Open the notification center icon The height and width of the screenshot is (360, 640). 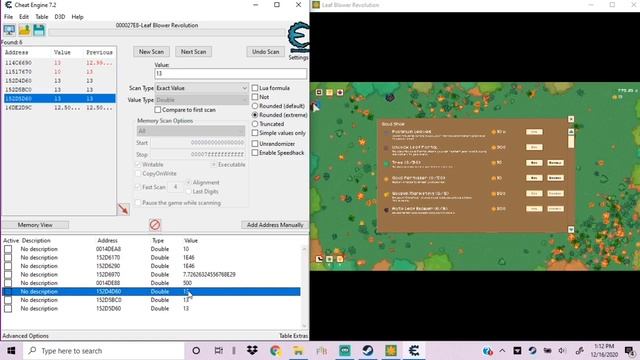[629, 351]
